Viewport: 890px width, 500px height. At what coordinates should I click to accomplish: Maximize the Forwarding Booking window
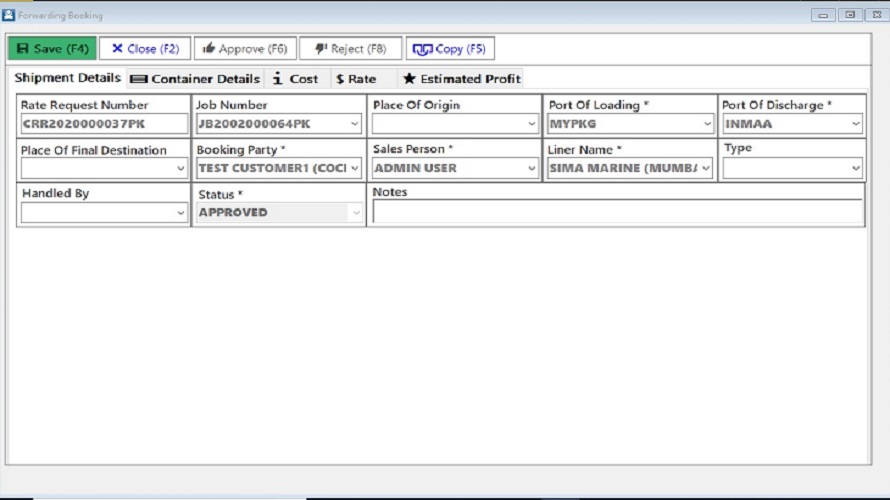(850, 15)
